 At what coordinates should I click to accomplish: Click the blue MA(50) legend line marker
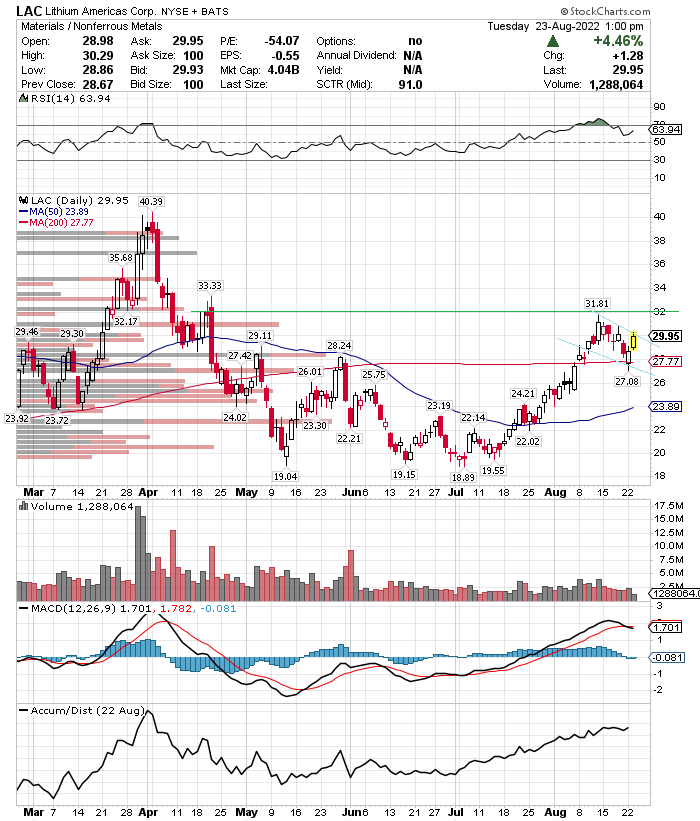click(x=24, y=212)
